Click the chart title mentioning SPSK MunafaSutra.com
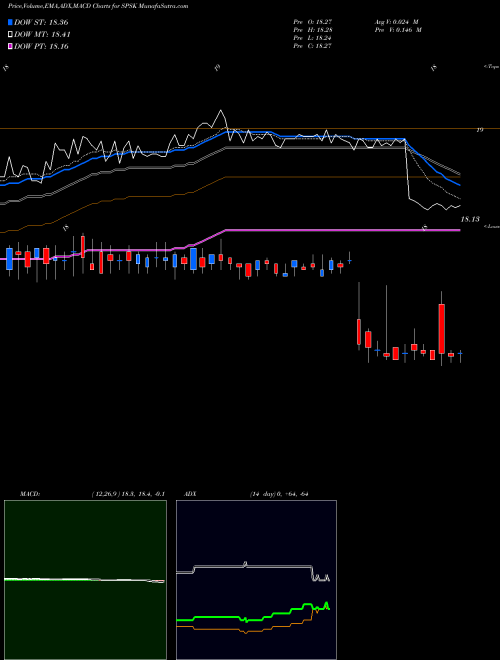Viewport: 500px width, 660px height. [98, 6]
